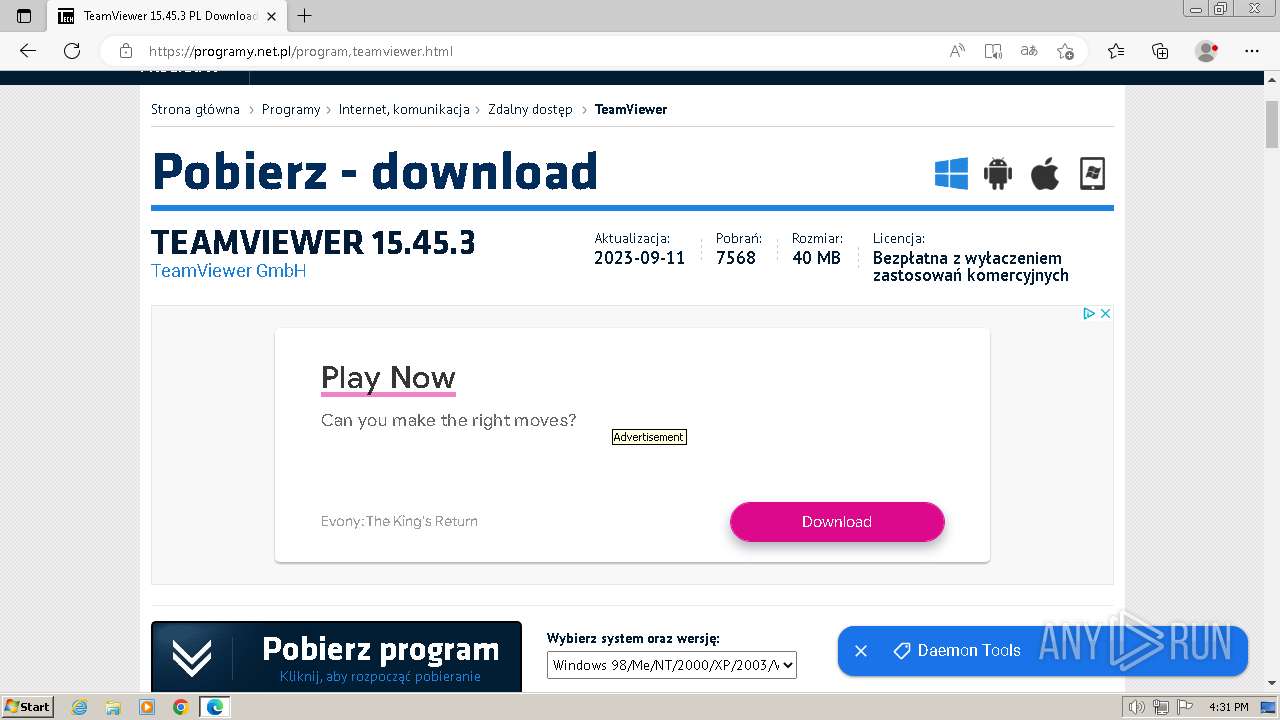Click the volume tray icon
This screenshot has width=1280, height=720.
[1137, 707]
